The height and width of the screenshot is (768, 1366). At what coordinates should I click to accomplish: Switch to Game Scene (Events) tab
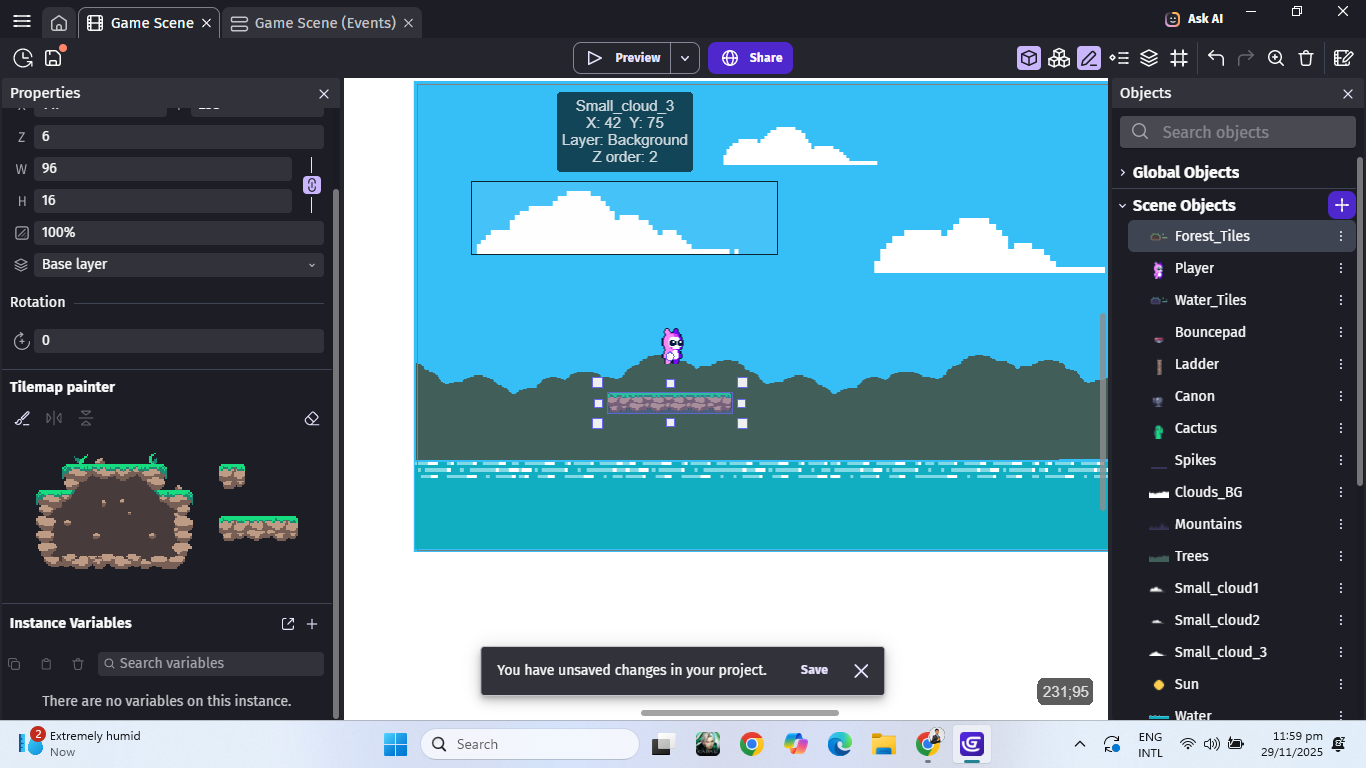point(313,23)
